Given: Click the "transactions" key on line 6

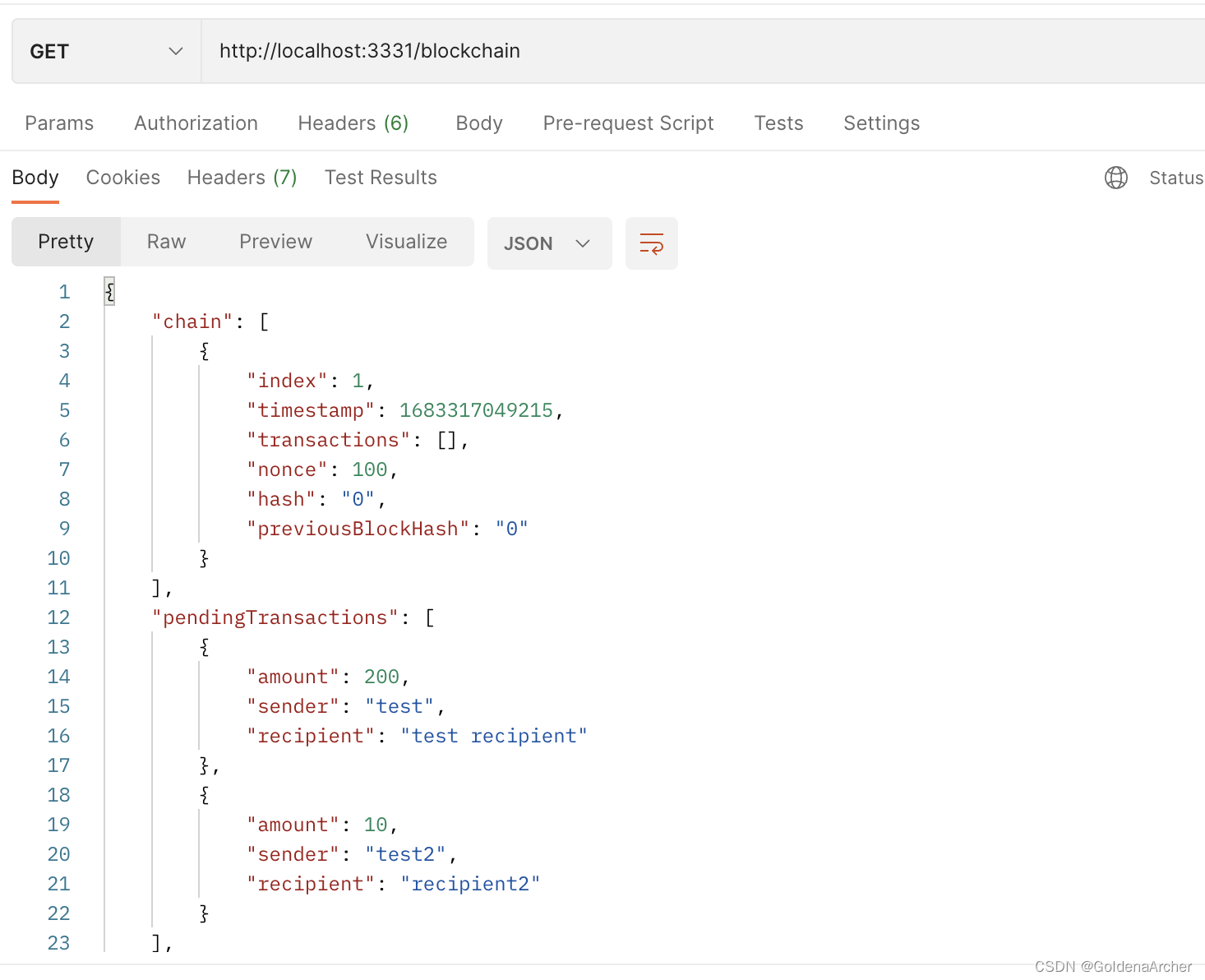Looking at the screenshot, I should [x=328, y=440].
